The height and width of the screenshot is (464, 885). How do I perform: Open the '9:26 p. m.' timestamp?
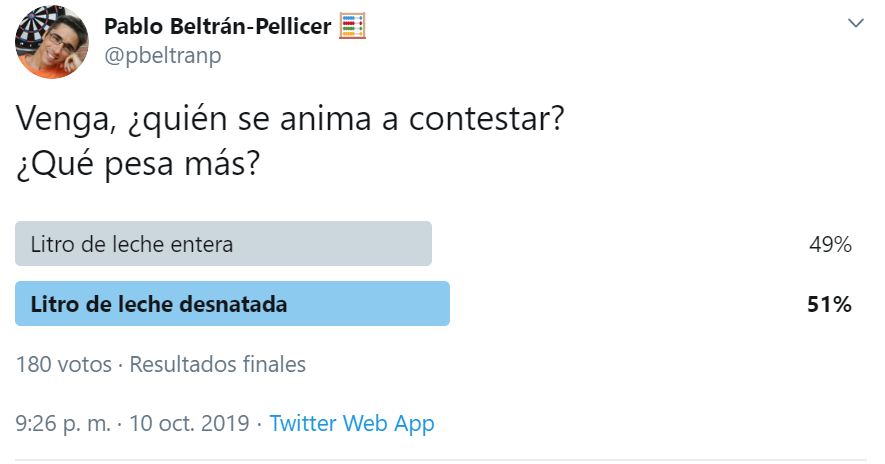pos(63,423)
